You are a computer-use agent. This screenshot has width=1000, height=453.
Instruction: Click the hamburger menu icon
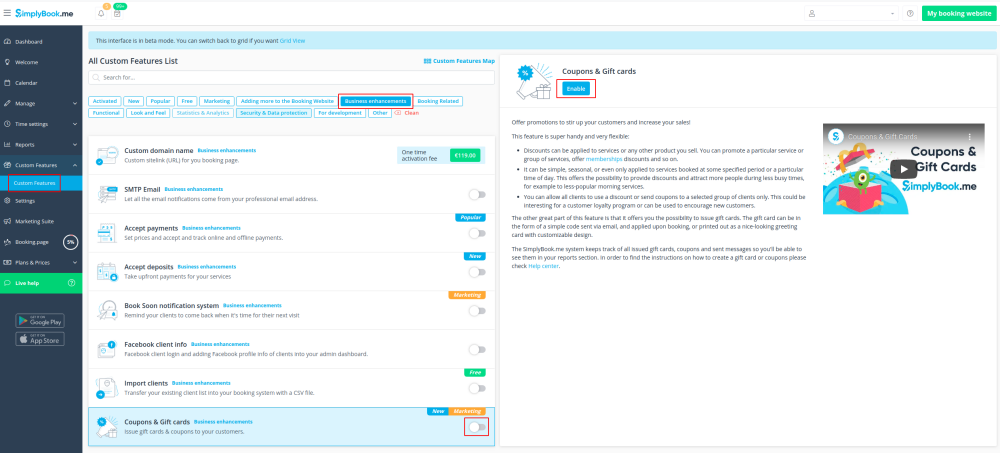tap(7, 13)
